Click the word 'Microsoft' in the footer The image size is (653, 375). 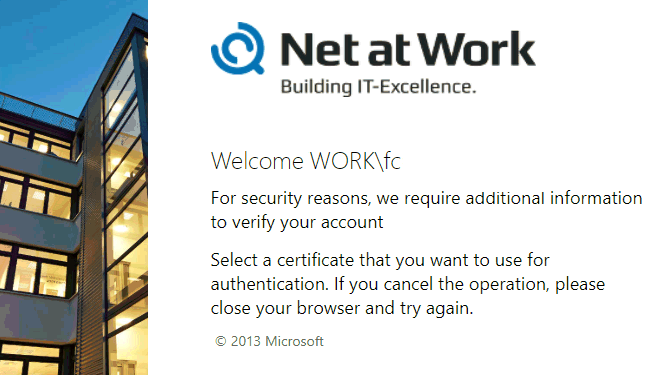click(x=294, y=342)
